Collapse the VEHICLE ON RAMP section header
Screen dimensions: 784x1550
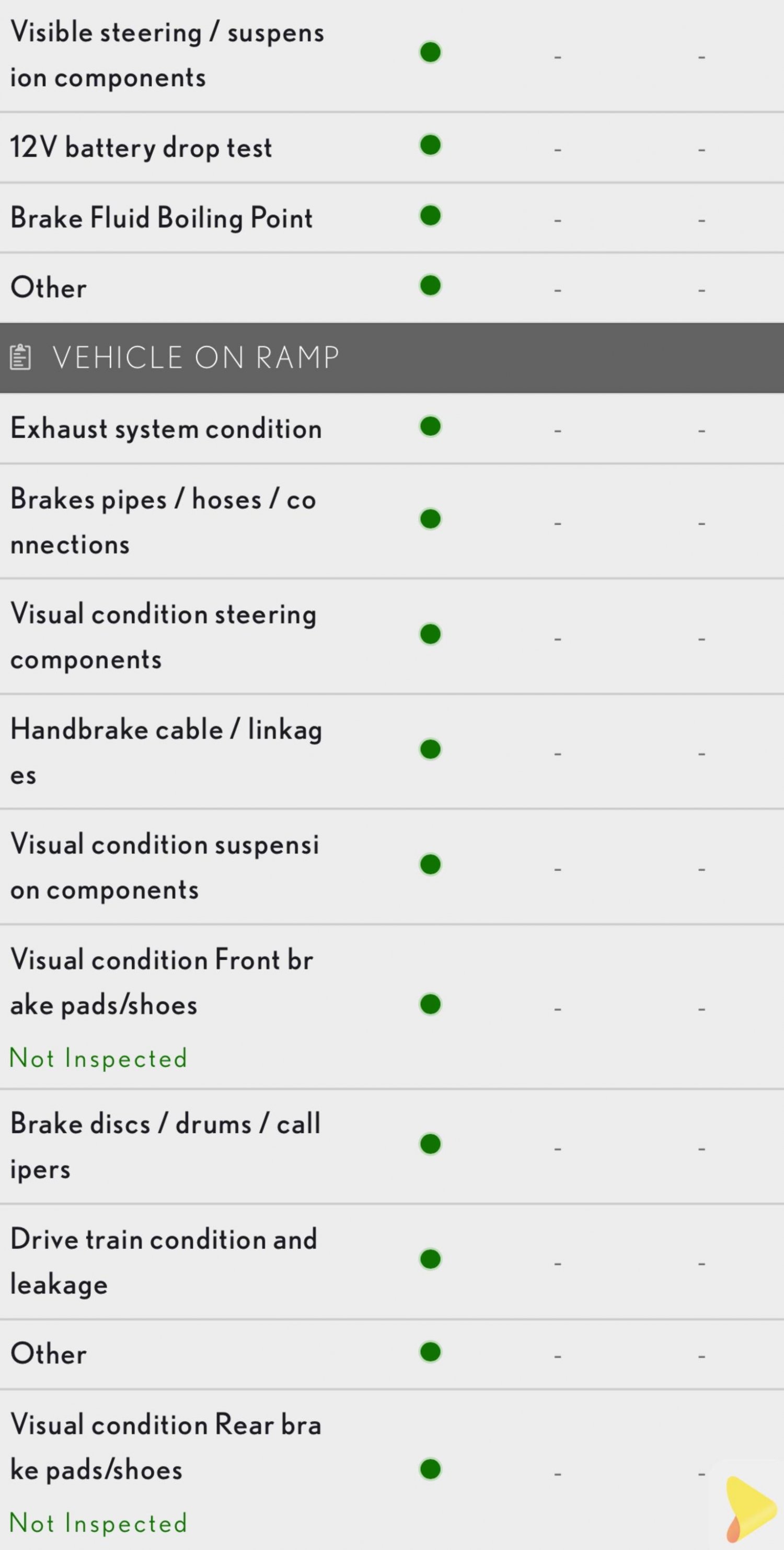[392, 357]
